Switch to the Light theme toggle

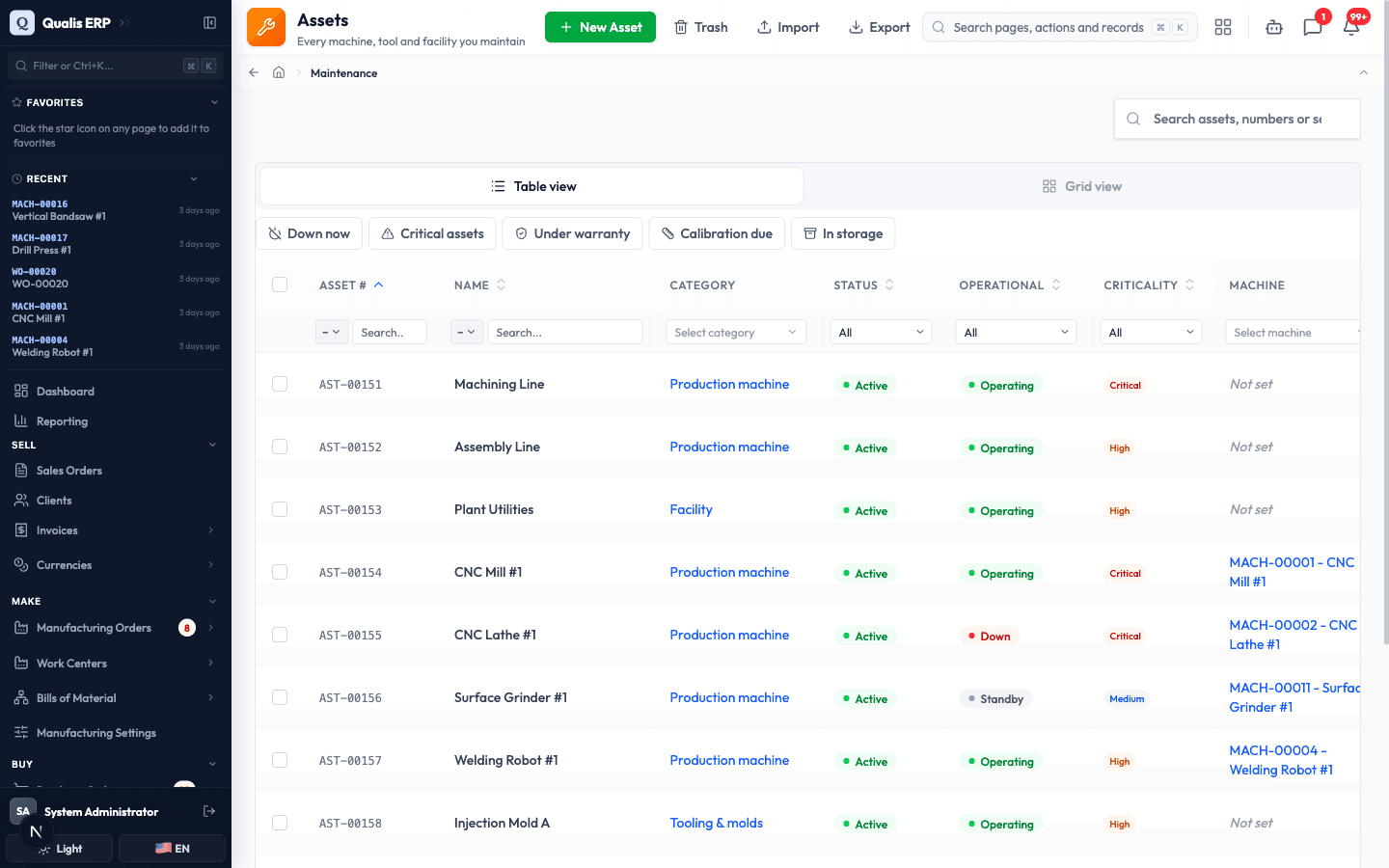(60, 849)
